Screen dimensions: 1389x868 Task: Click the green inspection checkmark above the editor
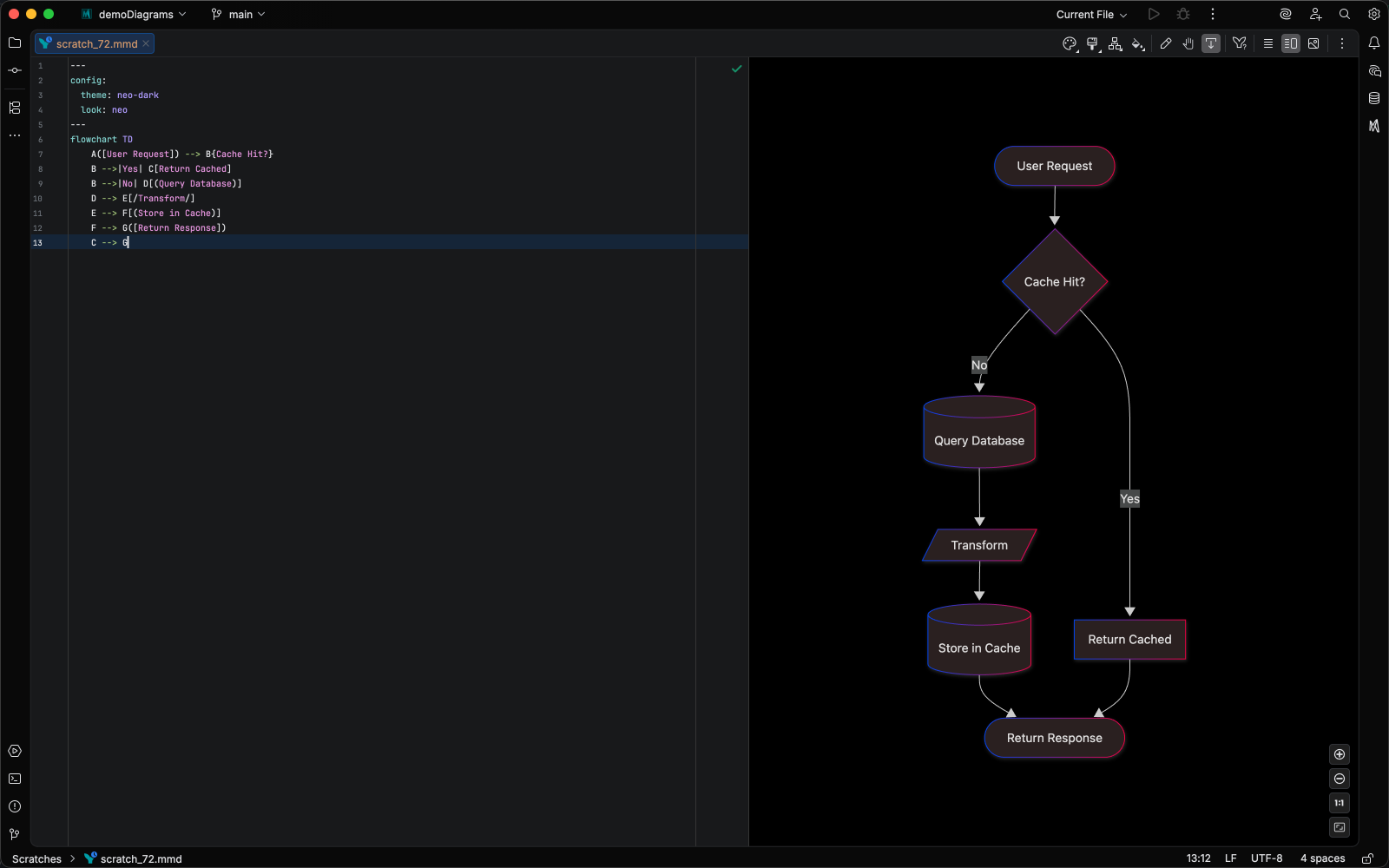point(736,68)
